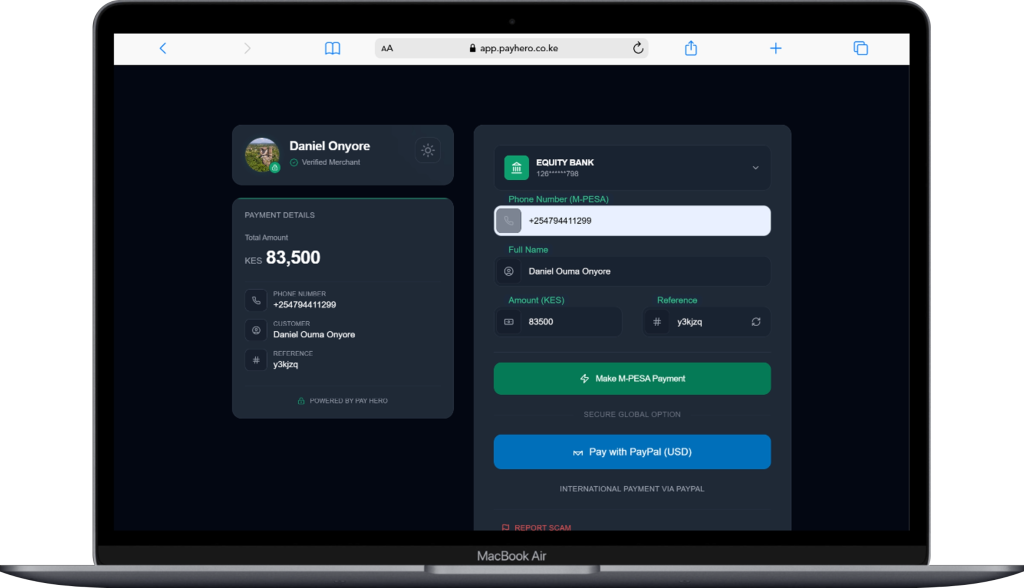Viewport: 1024px width, 588px height.
Task: Click the person icon in Full Name field
Action: [509, 271]
